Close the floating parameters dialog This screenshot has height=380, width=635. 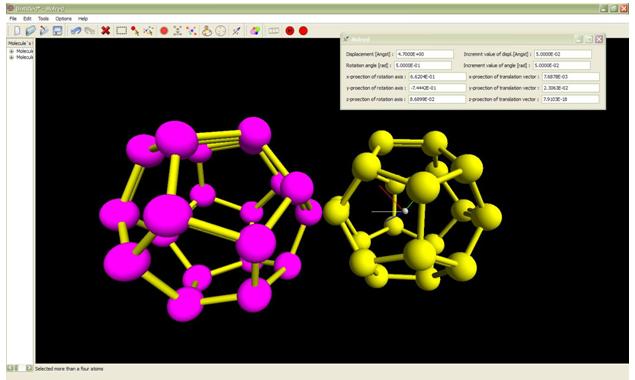pos(599,39)
